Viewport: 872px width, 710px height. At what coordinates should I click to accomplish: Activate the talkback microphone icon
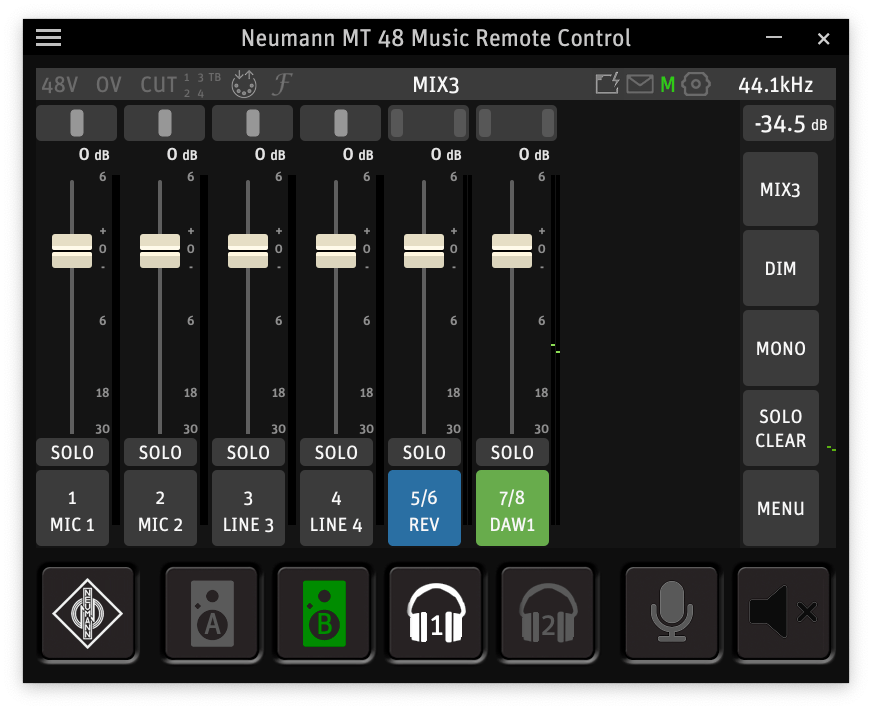coord(671,613)
